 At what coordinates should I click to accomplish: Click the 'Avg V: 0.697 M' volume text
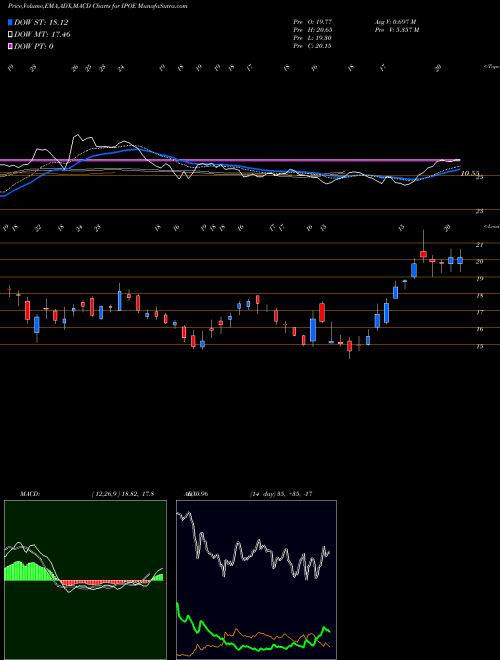(x=396, y=21)
